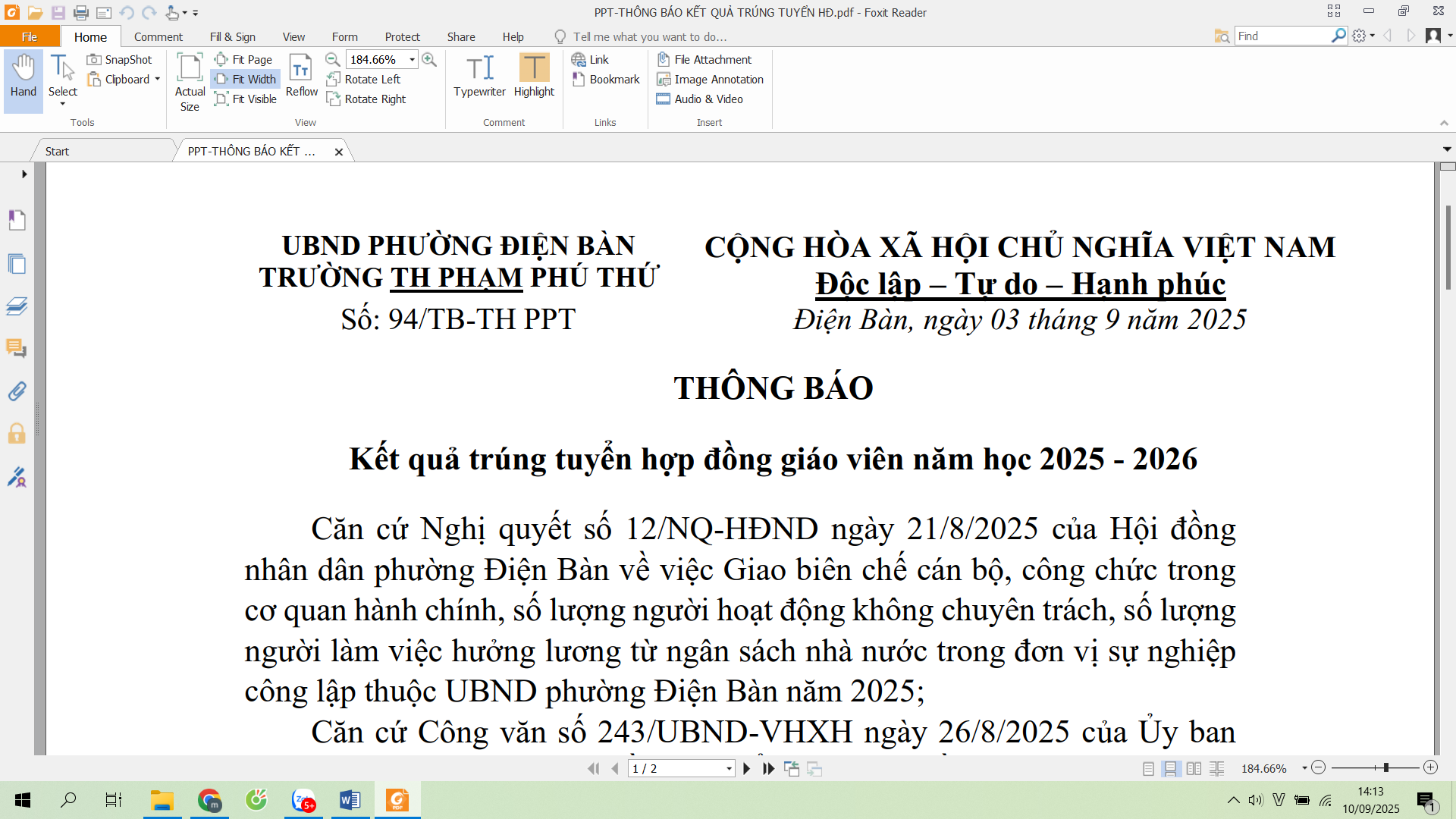Click the File Attachment button

click(704, 59)
